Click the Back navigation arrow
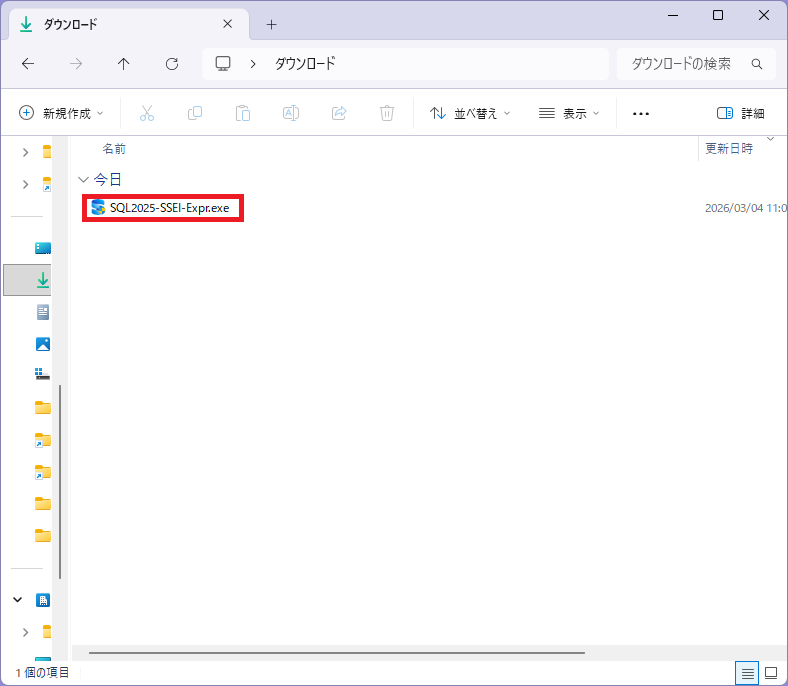Image resolution: width=788 pixels, height=686 pixels. pos(28,64)
